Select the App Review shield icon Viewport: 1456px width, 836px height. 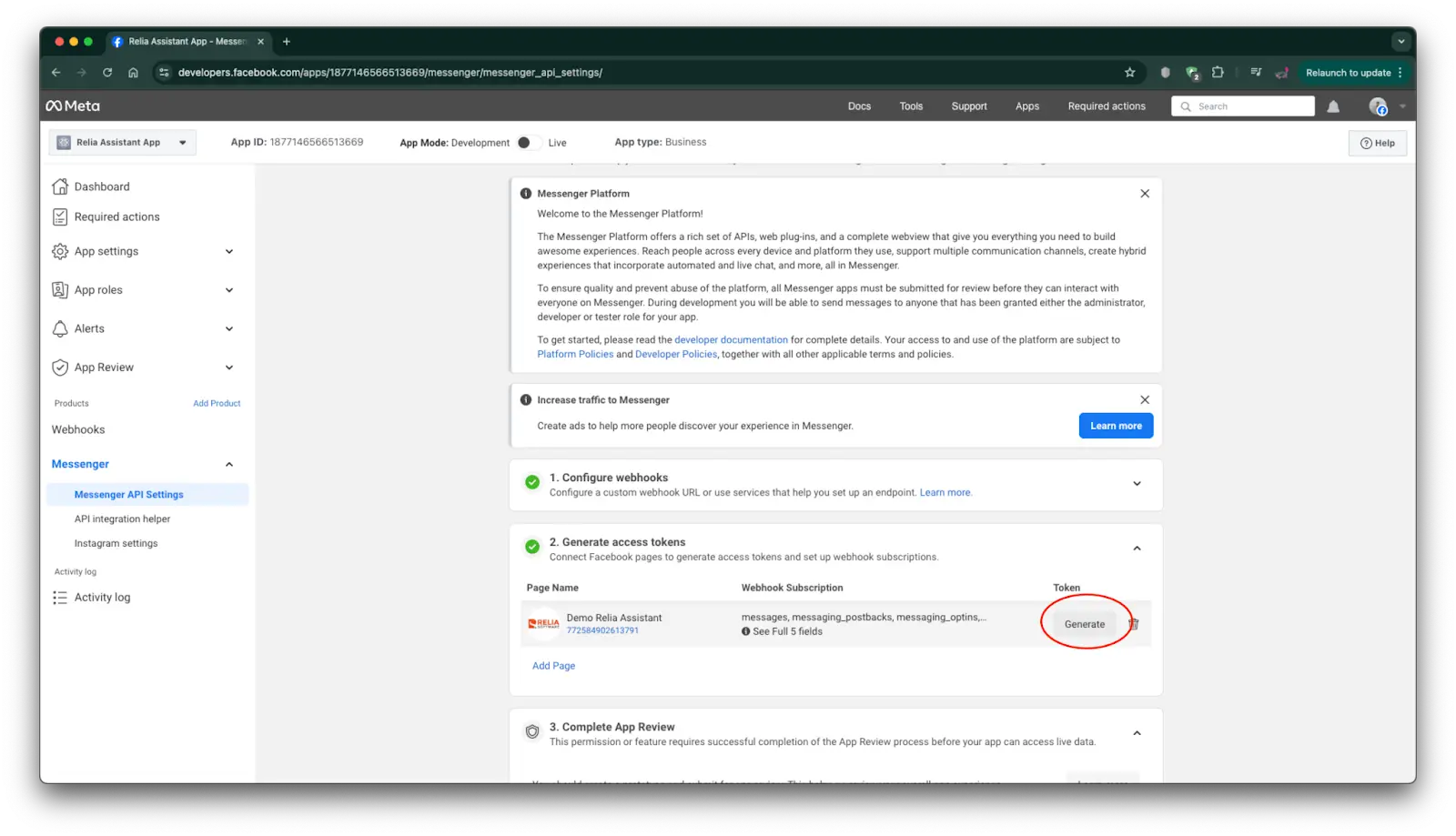tap(59, 367)
